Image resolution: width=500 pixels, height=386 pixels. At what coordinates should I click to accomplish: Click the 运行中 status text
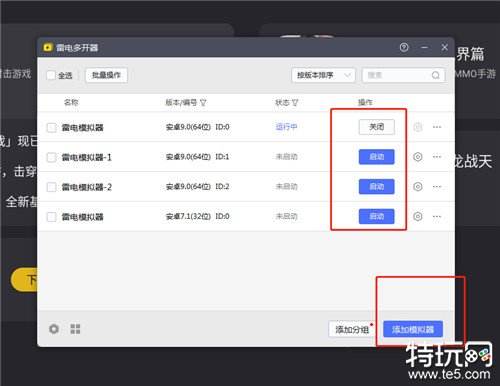(286, 127)
